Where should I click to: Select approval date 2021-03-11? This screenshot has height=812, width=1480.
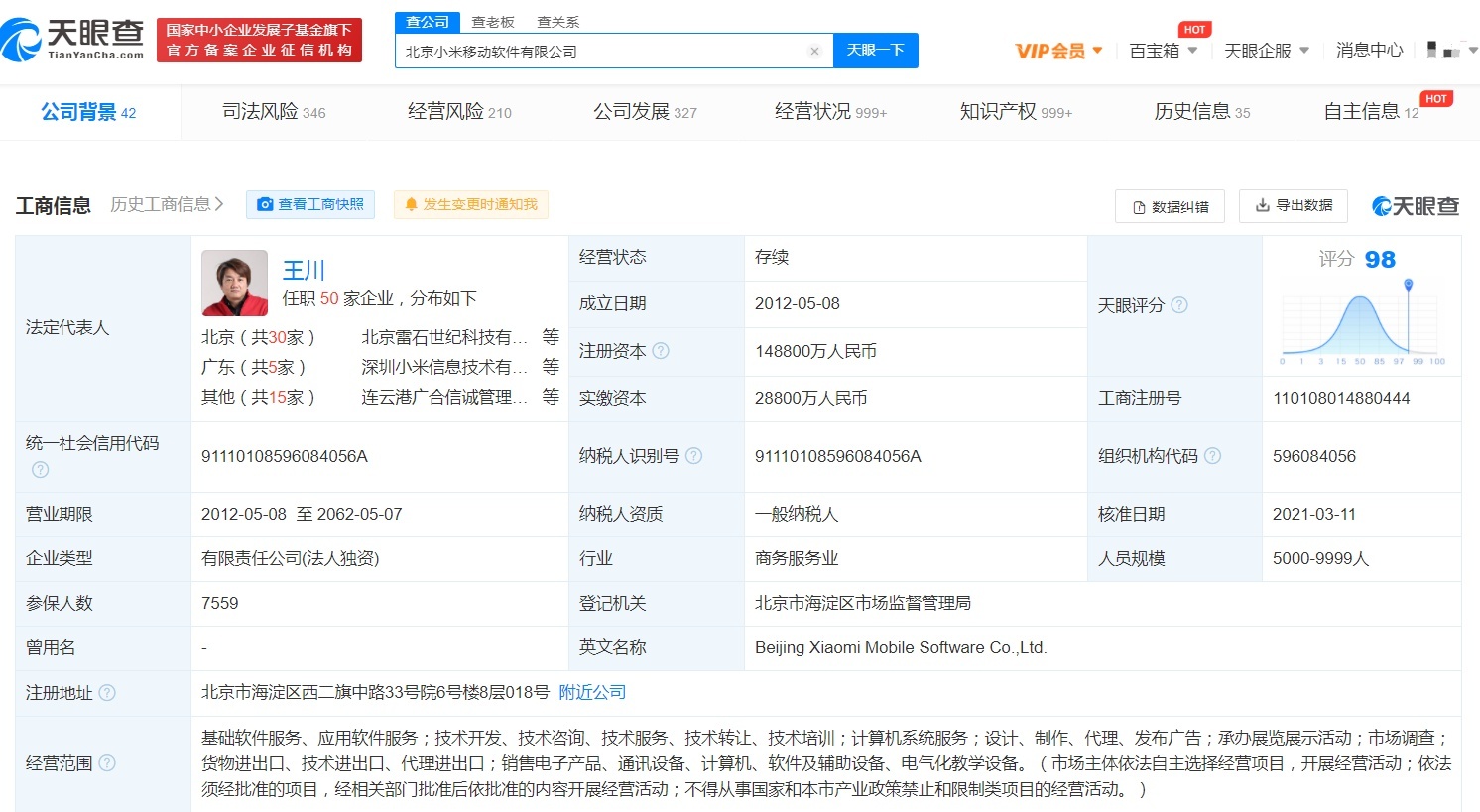(1314, 514)
